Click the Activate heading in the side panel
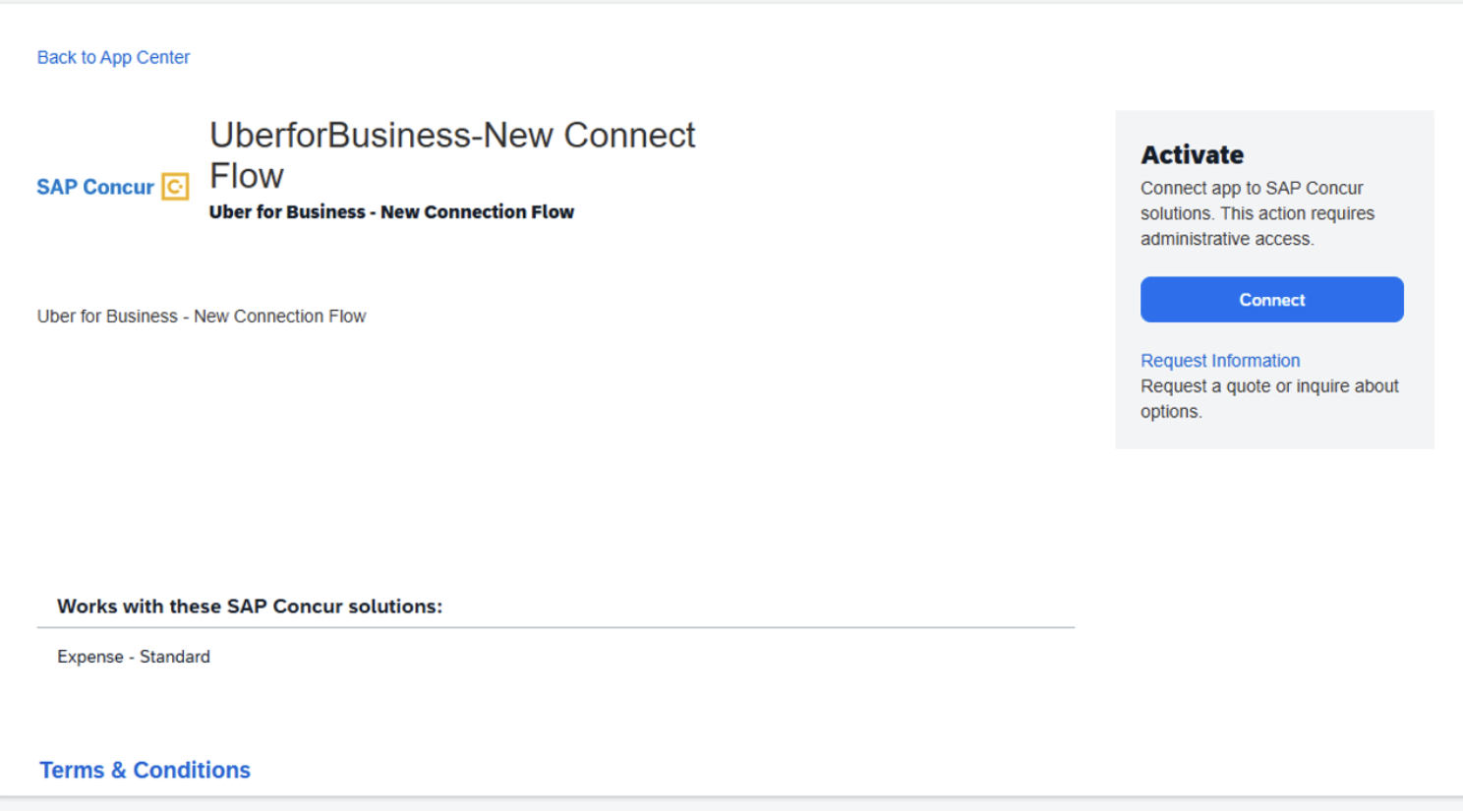Viewport: 1463px width, 812px height. point(1192,154)
